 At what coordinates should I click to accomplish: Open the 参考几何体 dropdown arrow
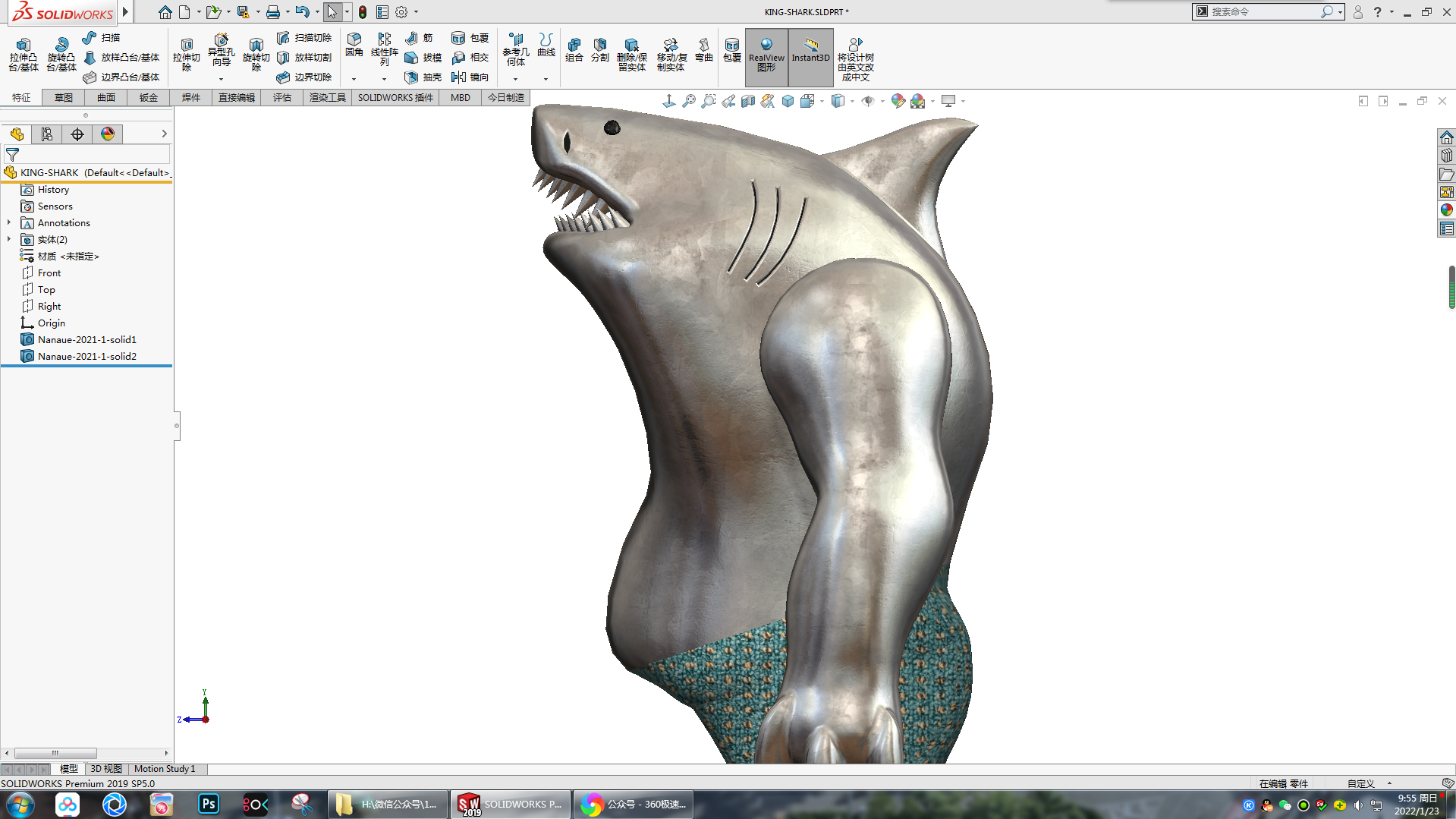[515, 79]
